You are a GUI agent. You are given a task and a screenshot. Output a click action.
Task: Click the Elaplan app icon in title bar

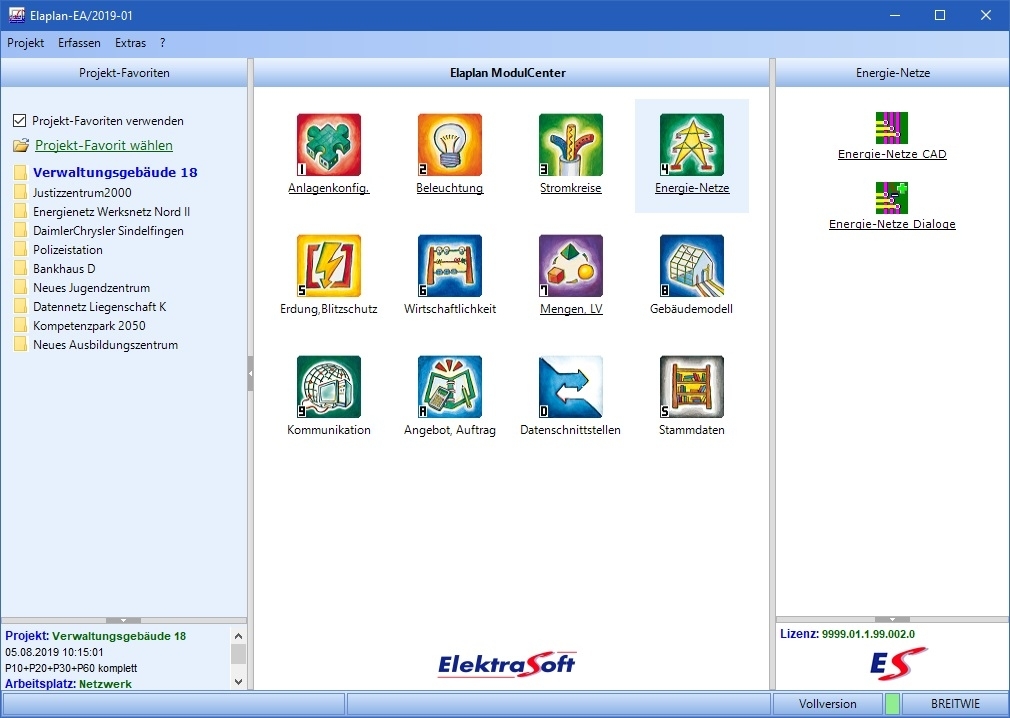pos(17,15)
